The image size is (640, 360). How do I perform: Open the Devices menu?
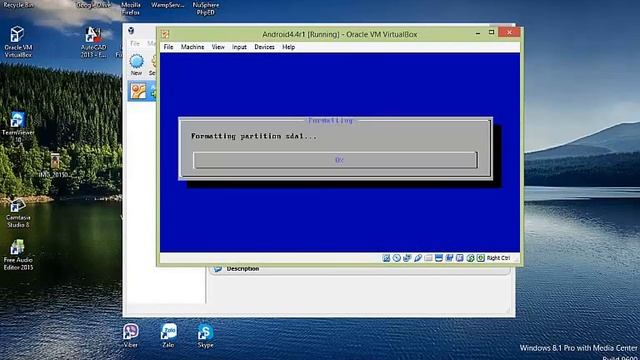click(x=264, y=47)
